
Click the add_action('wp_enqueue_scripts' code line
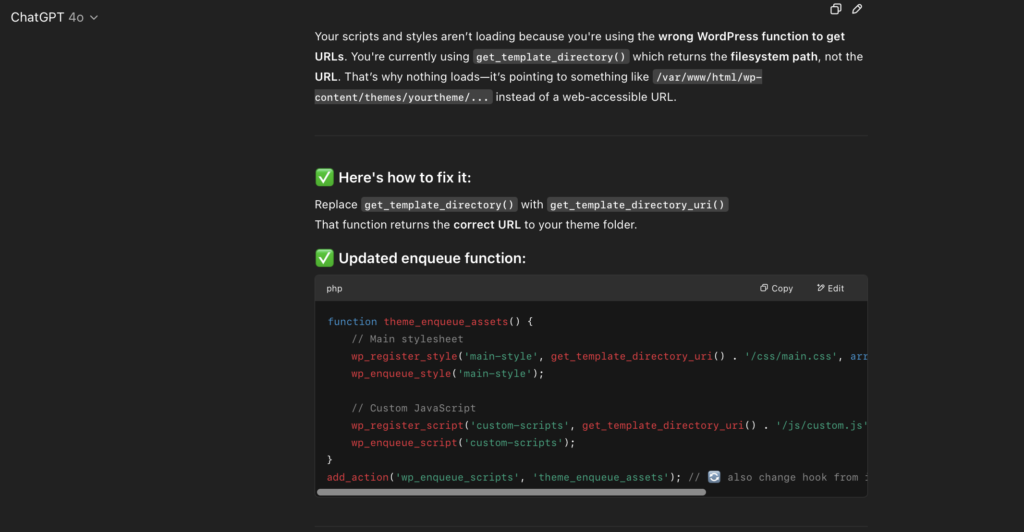(x=597, y=477)
